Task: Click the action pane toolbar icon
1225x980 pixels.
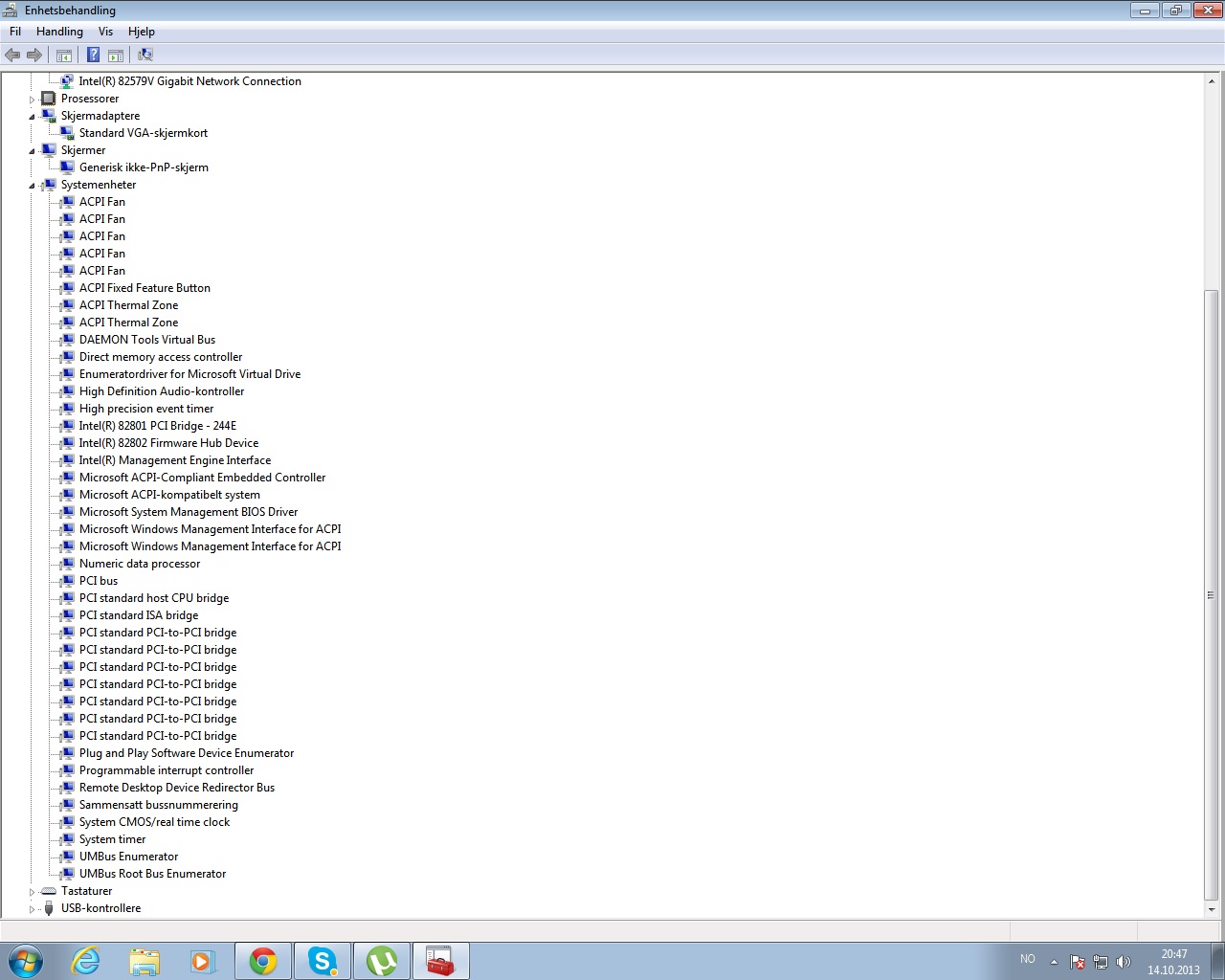Action: 116,55
